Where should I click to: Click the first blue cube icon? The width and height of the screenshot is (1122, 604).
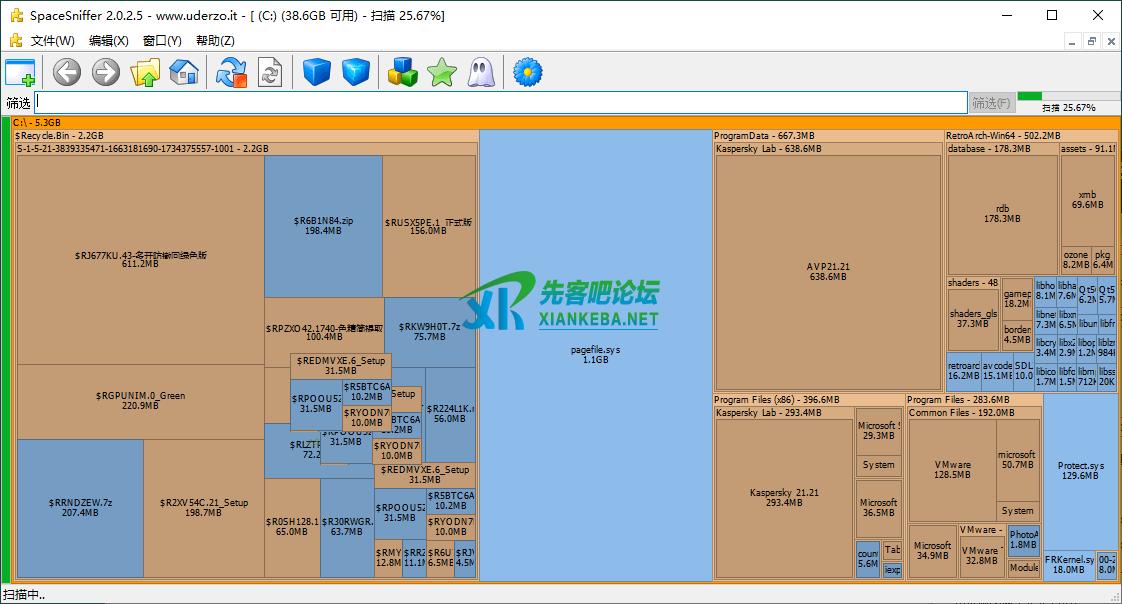point(317,72)
